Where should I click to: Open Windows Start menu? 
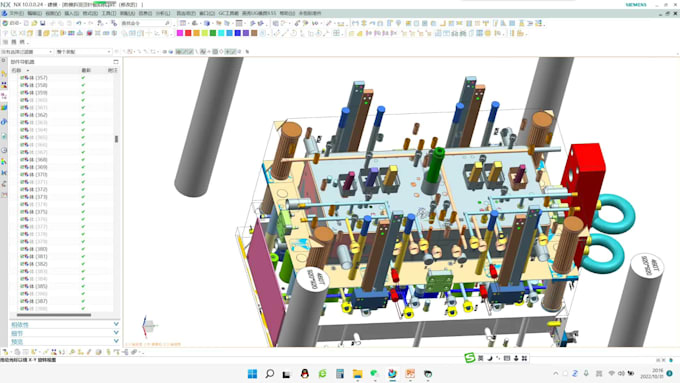pos(252,373)
